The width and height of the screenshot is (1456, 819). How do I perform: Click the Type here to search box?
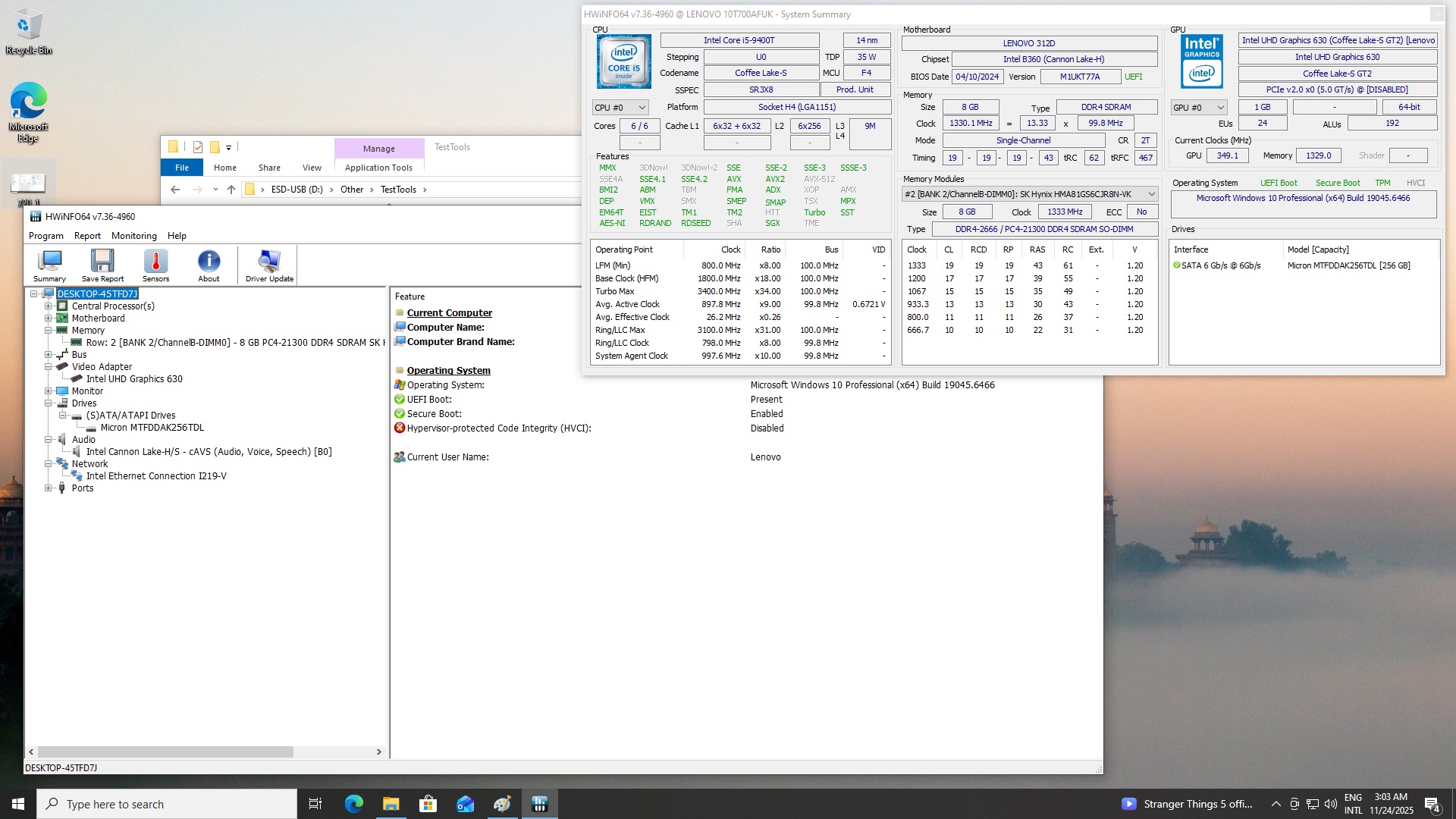[x=167, y=804]
